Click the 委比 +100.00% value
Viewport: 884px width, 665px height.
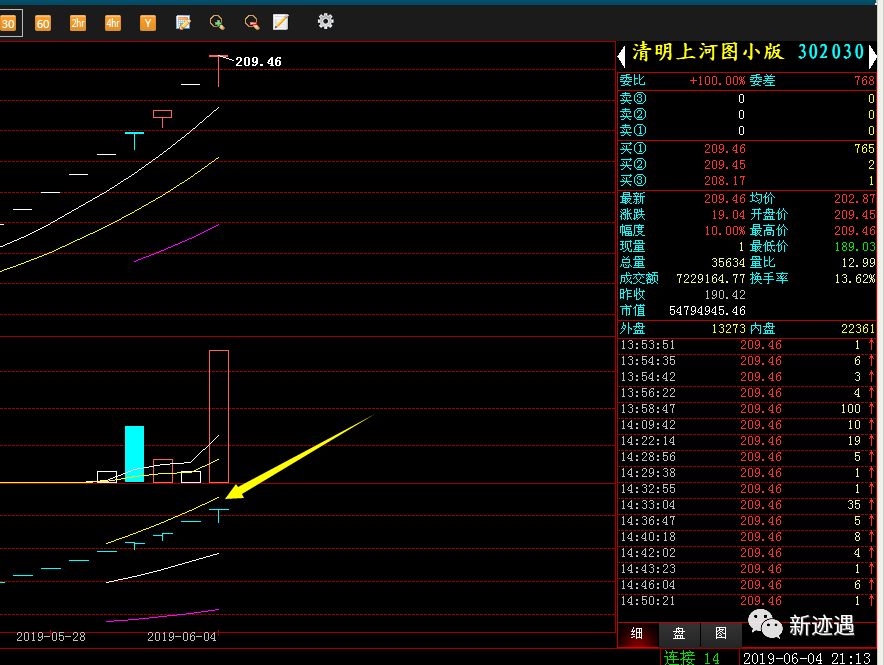click(x=717, y=81)
